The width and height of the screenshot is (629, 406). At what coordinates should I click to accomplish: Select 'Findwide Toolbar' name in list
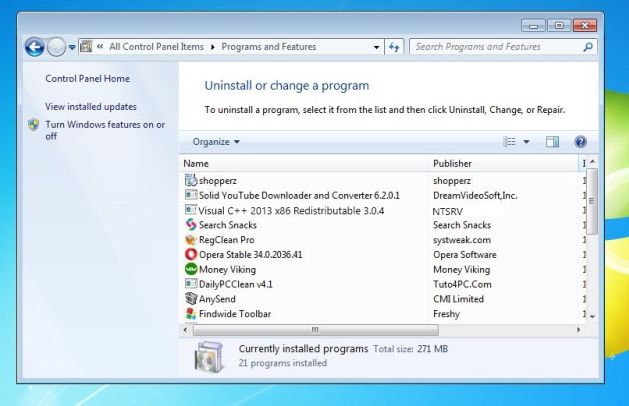(x=235, y=314)
